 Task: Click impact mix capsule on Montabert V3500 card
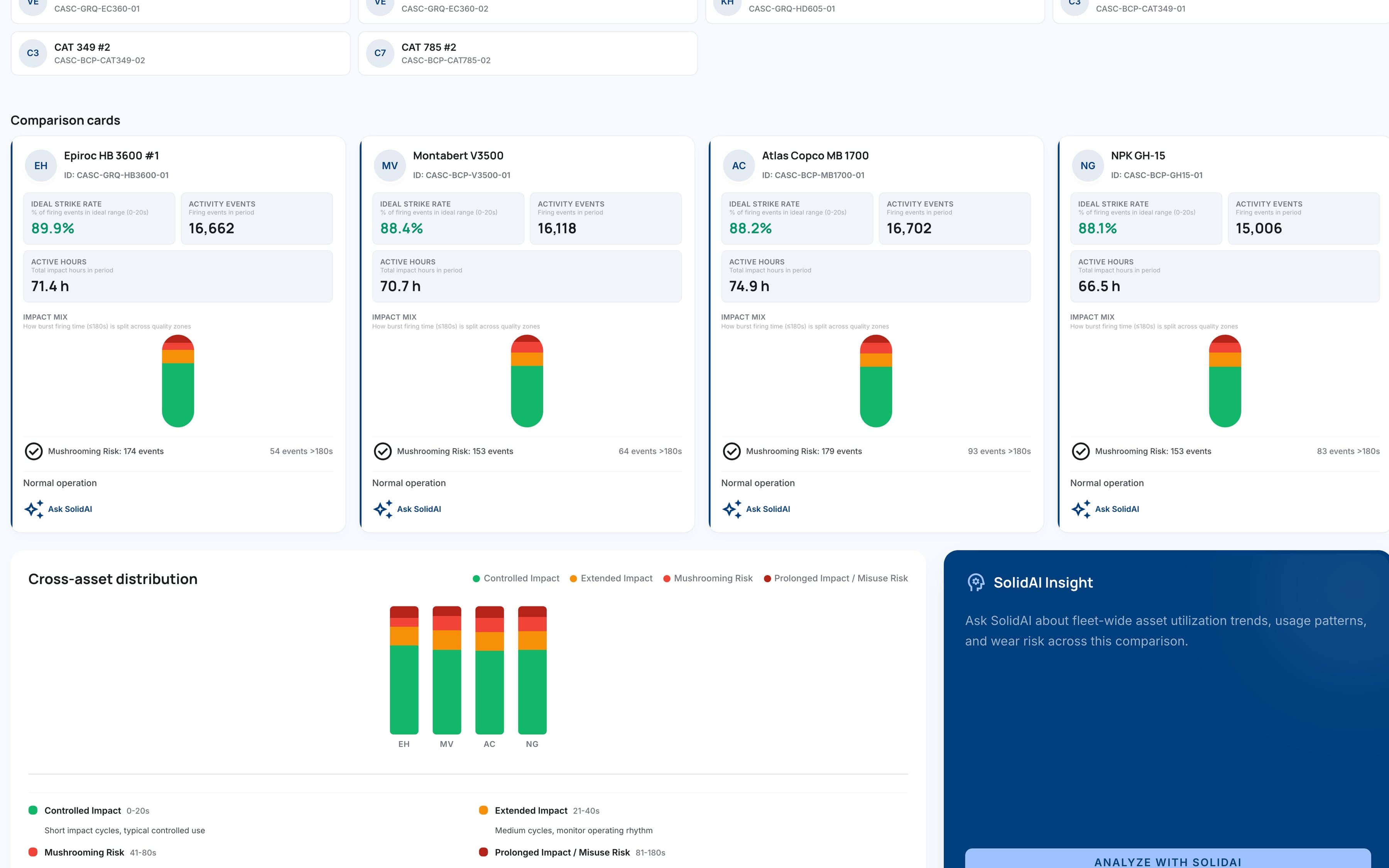click(x=527, y=381)
